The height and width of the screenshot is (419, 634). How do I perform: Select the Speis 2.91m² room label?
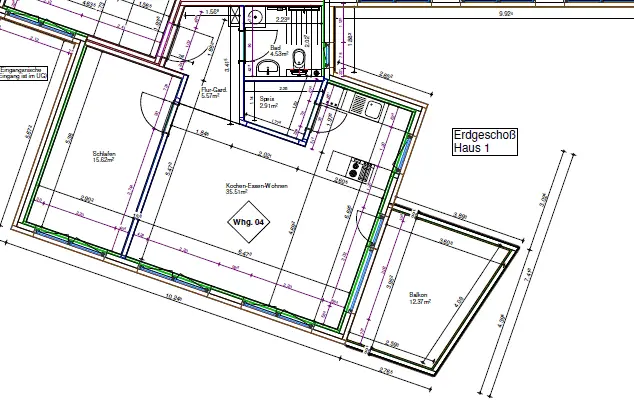coord(267,102)
